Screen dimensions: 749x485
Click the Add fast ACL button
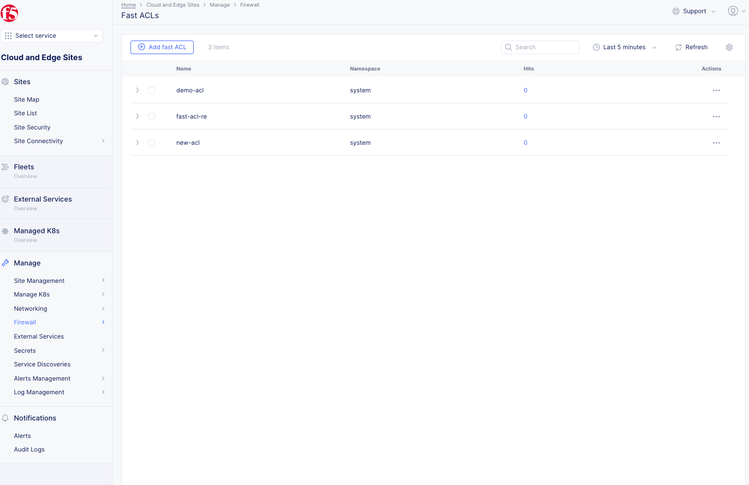162,47
